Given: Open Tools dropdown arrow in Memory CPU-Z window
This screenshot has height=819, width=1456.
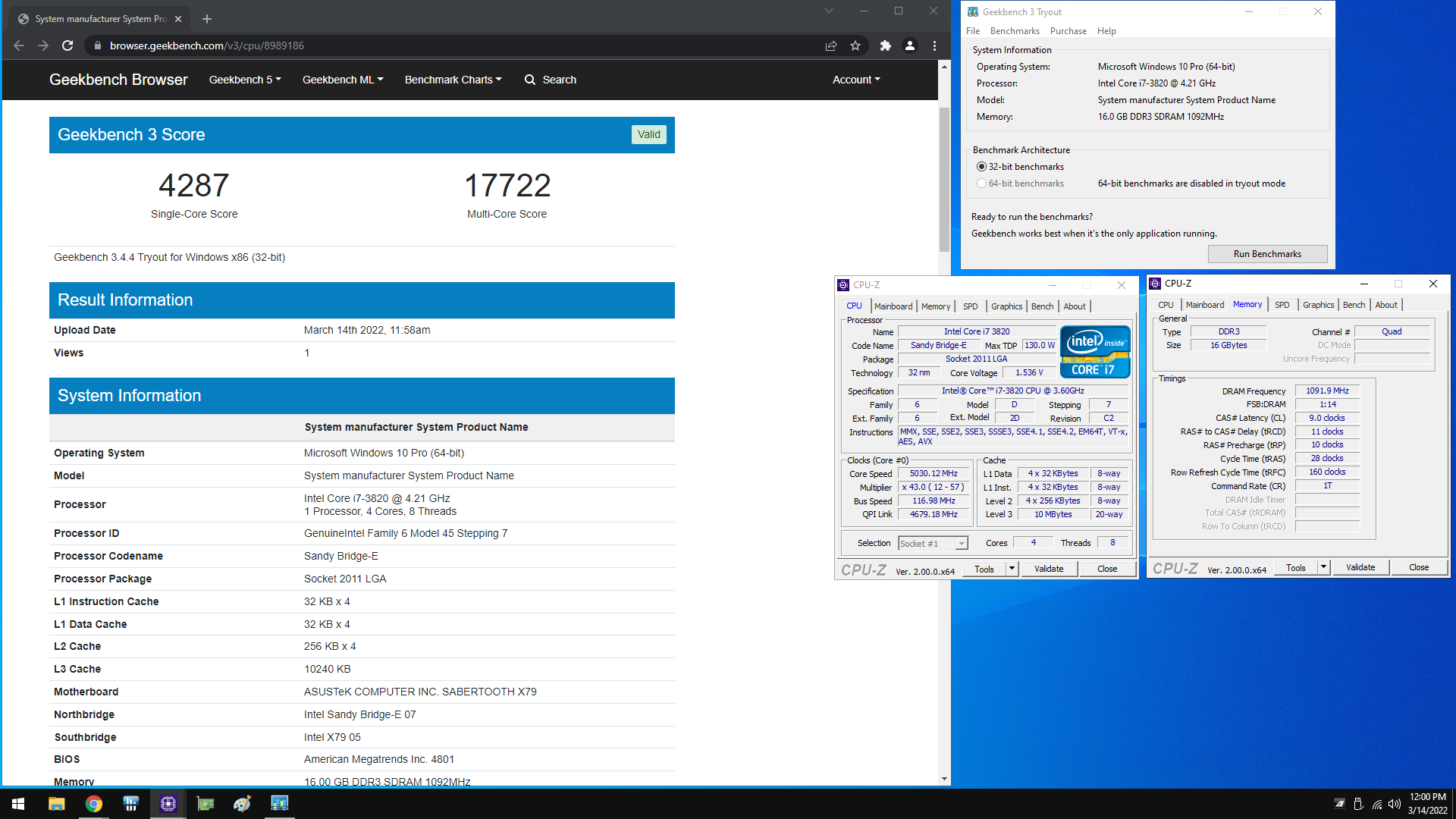Looking at the screenshot, I should point(1323,567).
